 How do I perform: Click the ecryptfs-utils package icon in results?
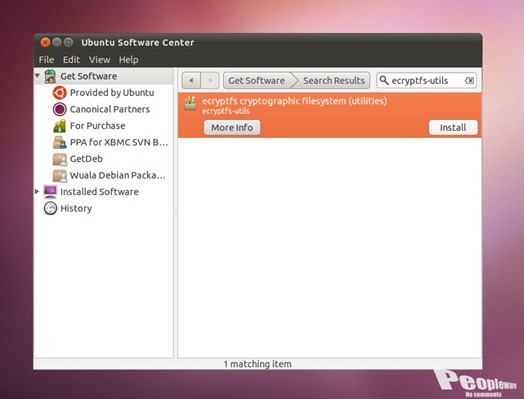click(x=190, y=103)
